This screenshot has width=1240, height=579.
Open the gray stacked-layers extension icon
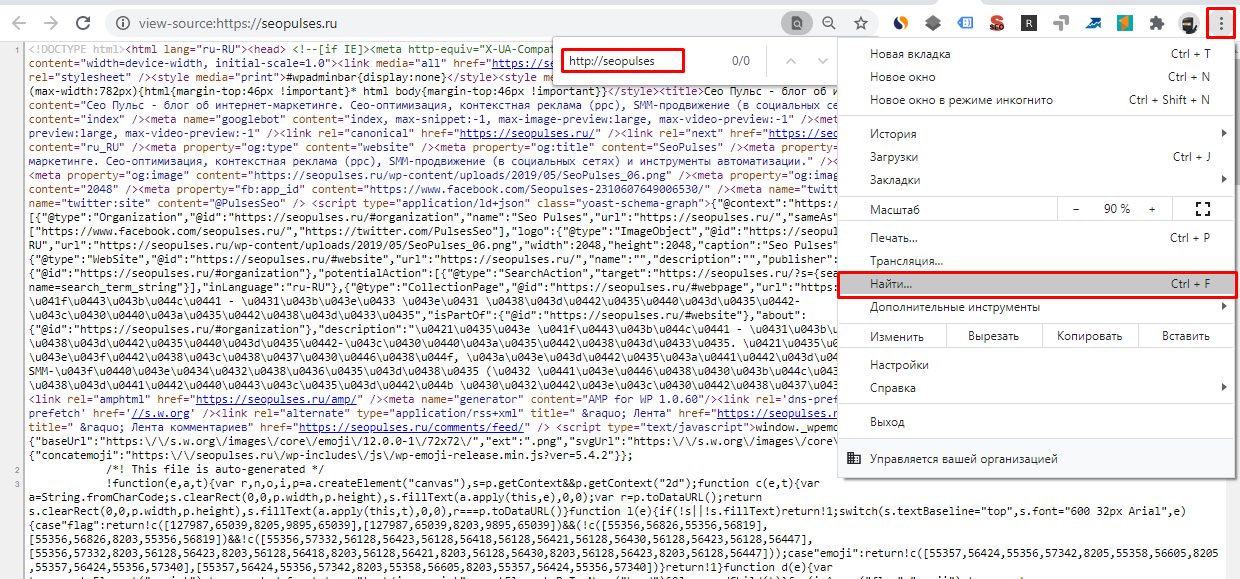932,22
